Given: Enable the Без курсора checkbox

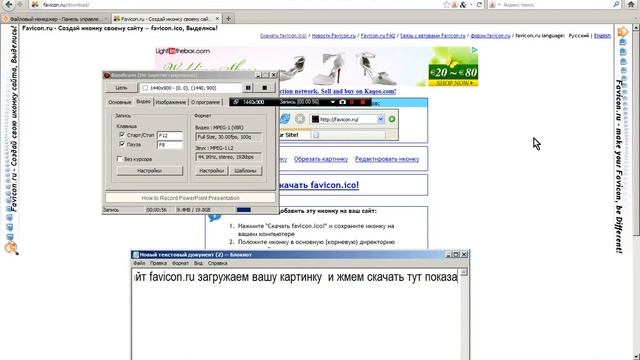Looking at the screenshot, I should (x=119, y=158).
